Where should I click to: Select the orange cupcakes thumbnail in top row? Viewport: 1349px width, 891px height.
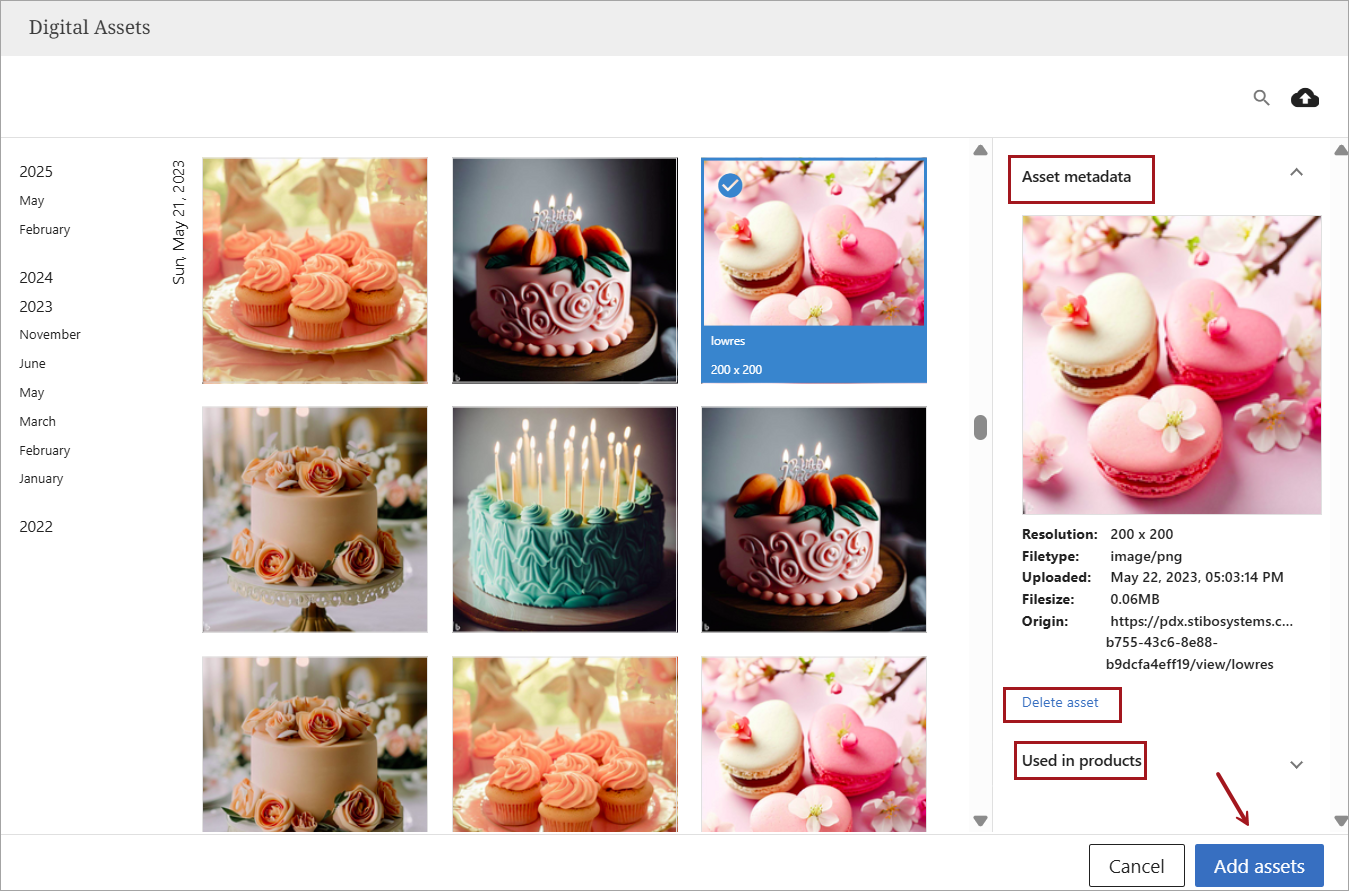(x=315, y=270)
